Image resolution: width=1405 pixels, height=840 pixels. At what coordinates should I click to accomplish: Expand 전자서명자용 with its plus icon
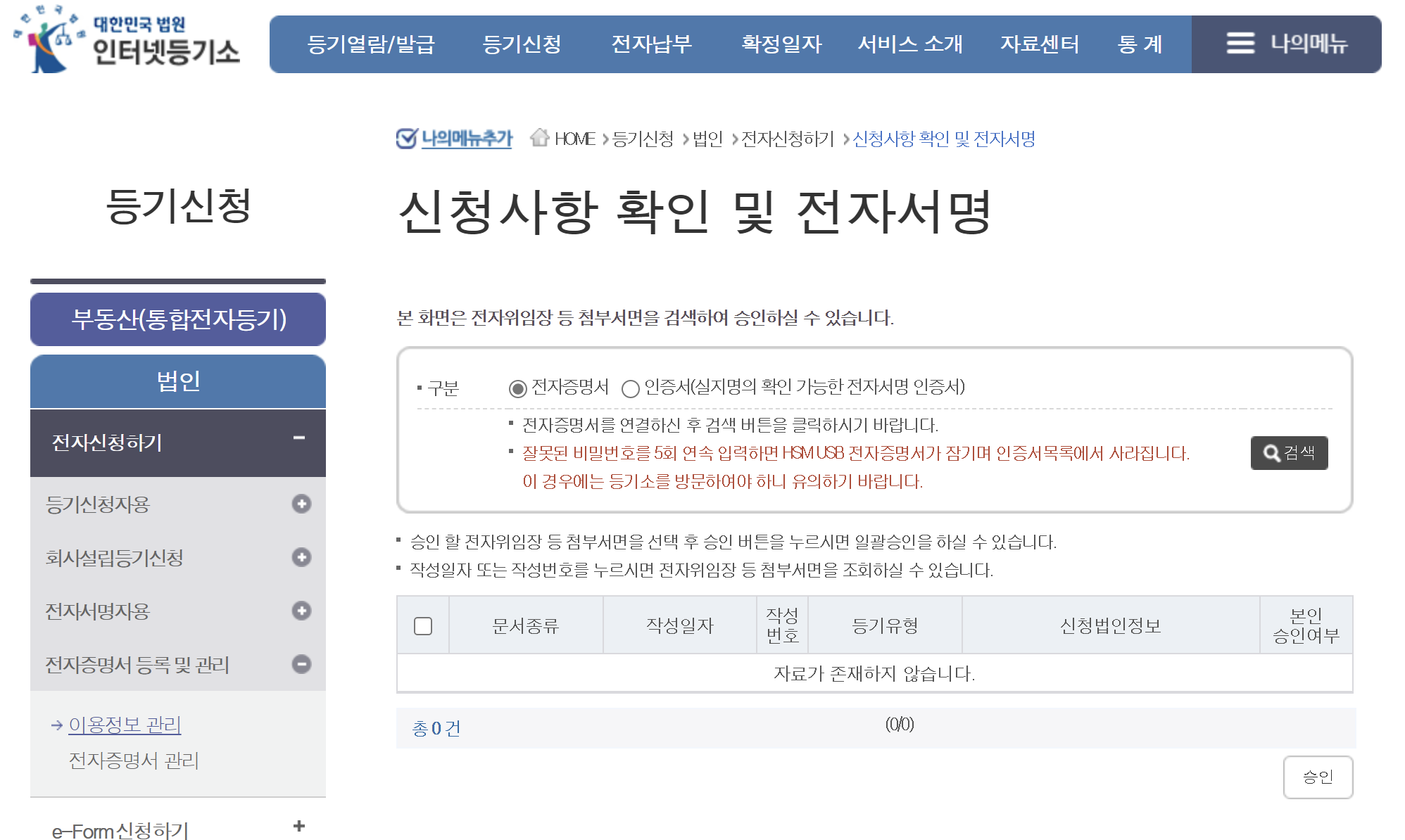coord(301,611)
